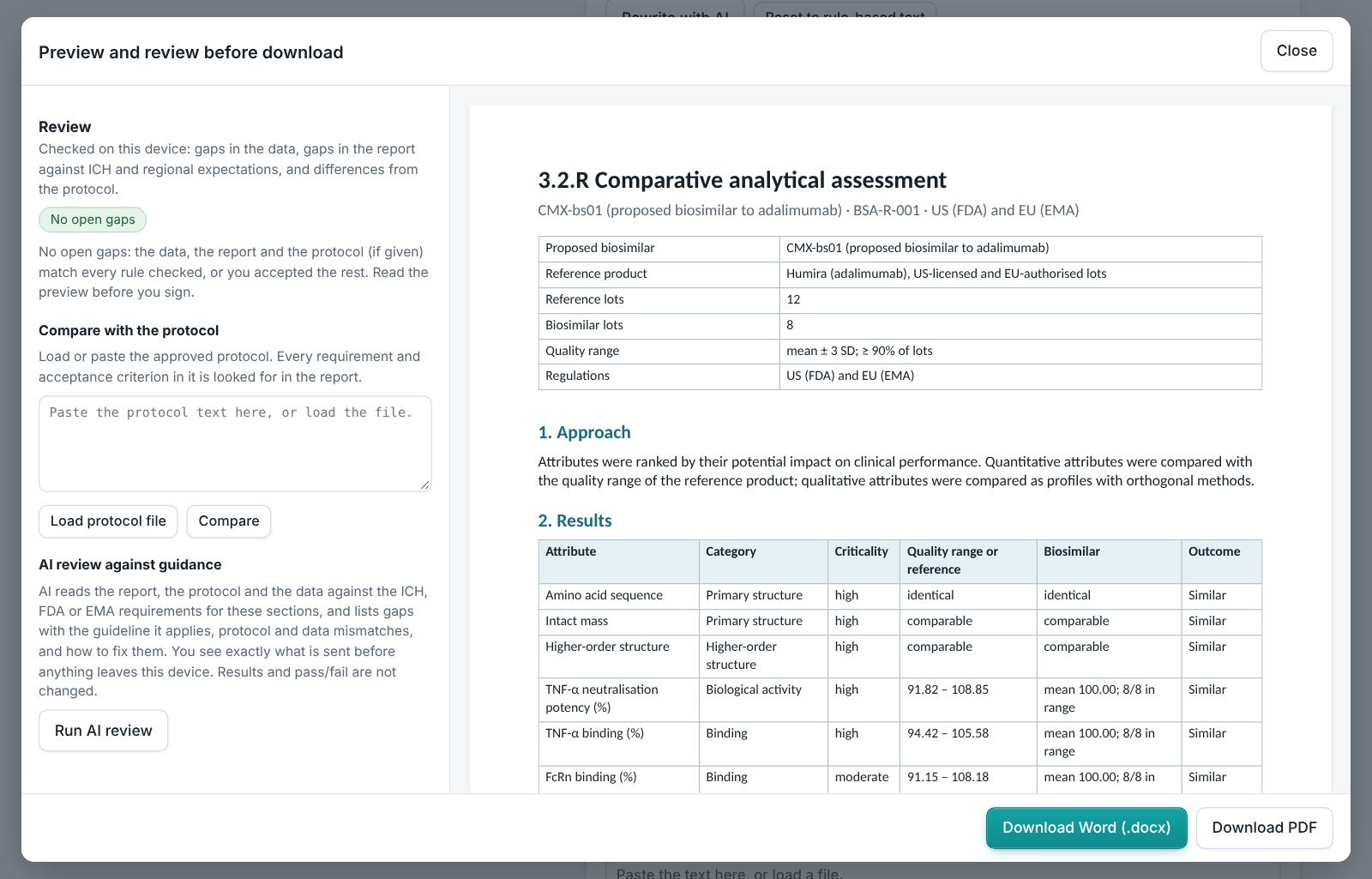Select the Biosimilar column header in Results

click(x=1109, y=562)
